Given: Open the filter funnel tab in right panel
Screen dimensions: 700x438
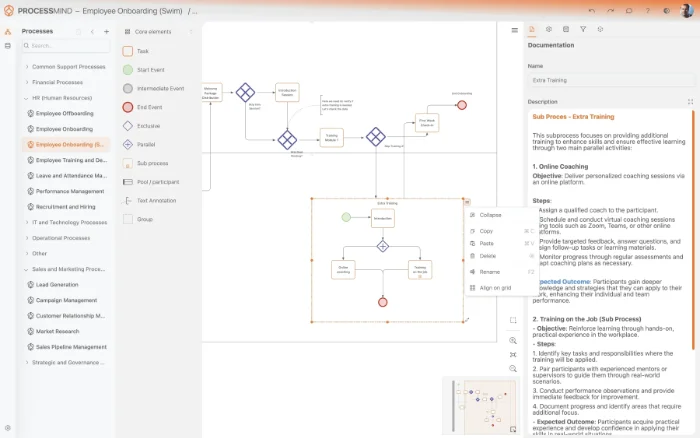Looking at the screenshot, I should (583, 30).
